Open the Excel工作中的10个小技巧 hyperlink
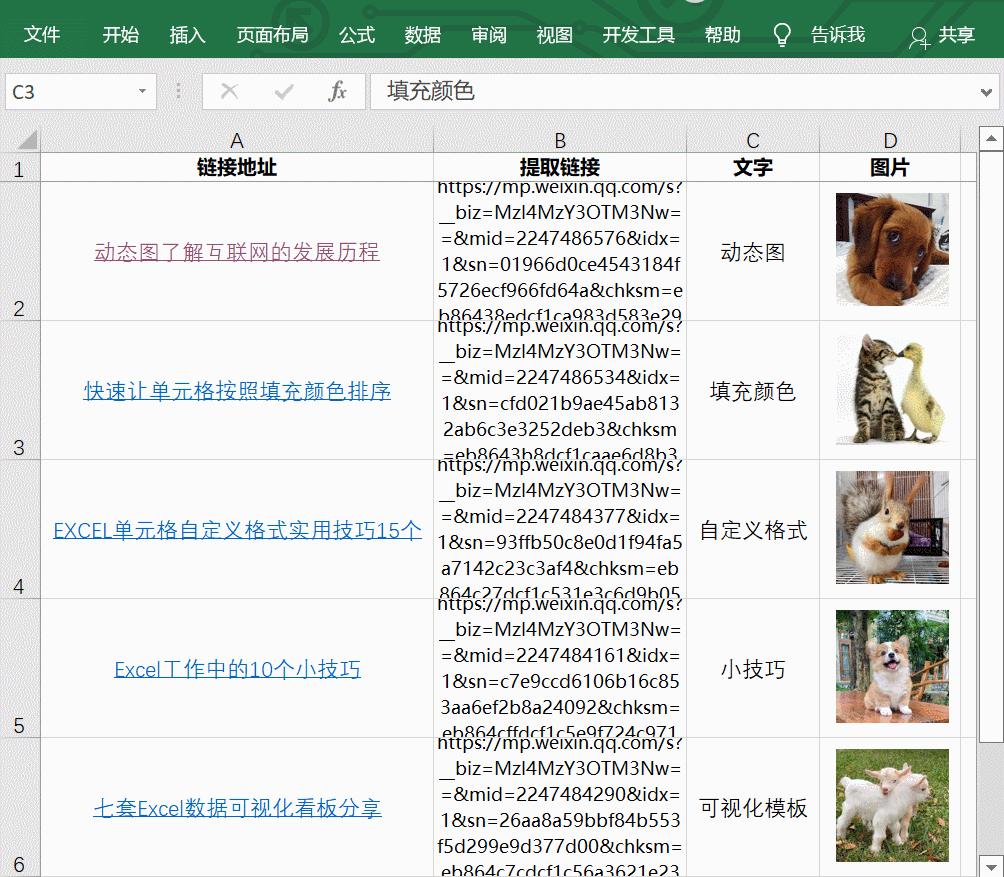Screen dimensions: 1004x877 click(236, 668)
